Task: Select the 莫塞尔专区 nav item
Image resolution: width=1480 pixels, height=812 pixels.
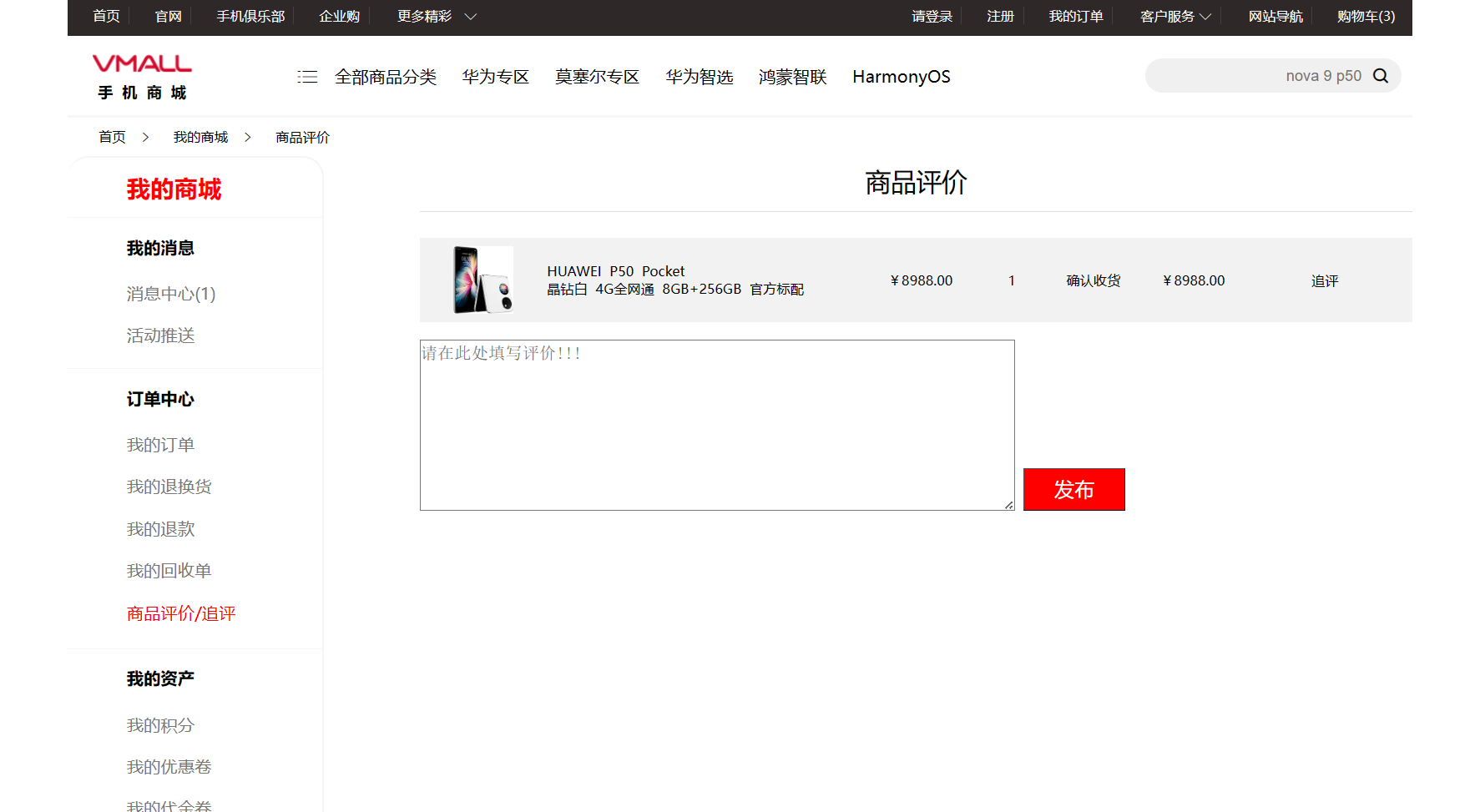Action: pos(598,77)
